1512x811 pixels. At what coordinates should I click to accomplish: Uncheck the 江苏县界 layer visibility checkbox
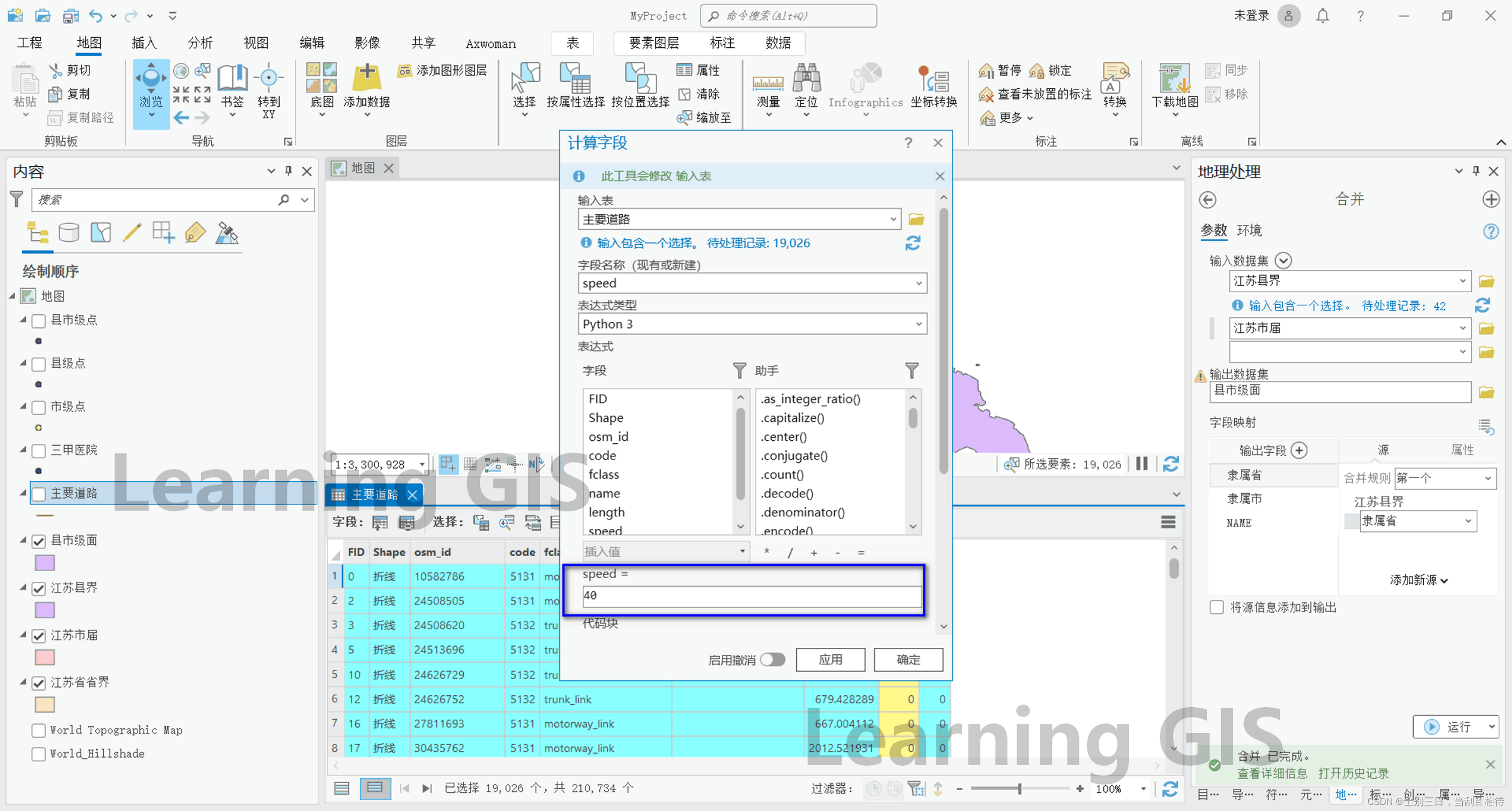(39, 588)
